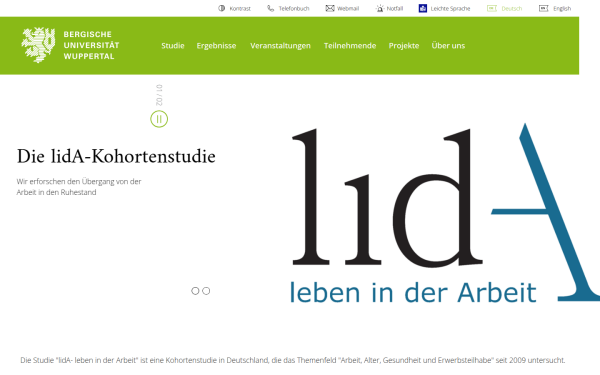Click the 'leben in der Arbeit' tagline
This screenshot has width=600, height=375.
click(413, 293)
